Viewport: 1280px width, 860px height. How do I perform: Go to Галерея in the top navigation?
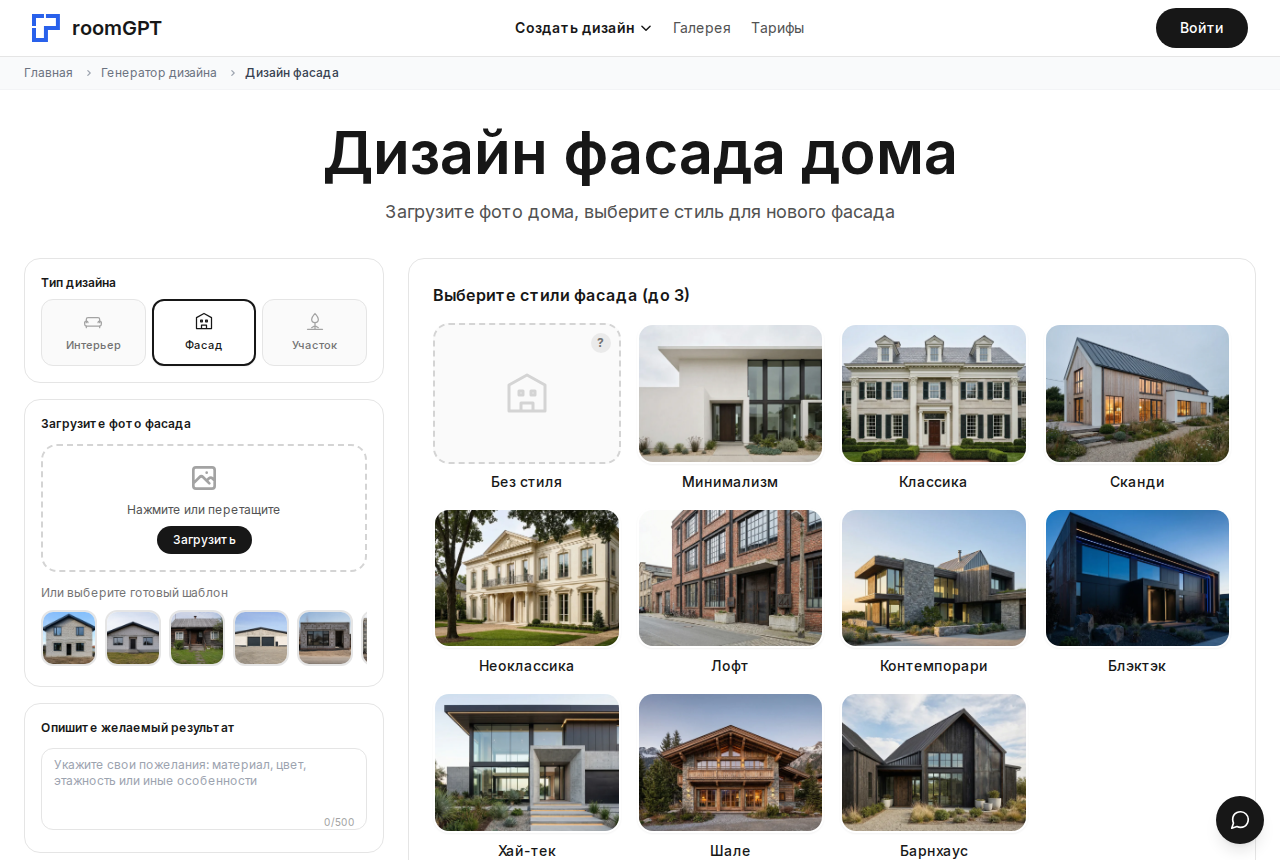pos(702,28)
